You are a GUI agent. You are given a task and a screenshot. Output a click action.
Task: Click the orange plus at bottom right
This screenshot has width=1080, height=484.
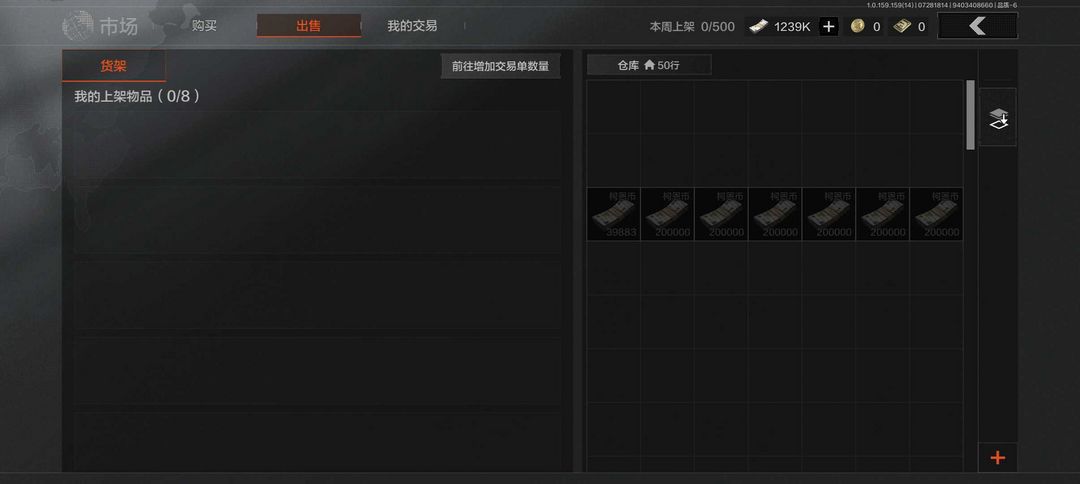(x=997, y=458)
